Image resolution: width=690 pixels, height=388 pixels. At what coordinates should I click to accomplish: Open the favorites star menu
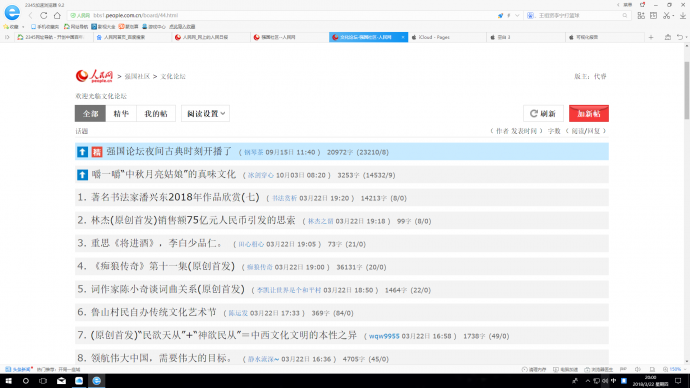click(11, 27)
